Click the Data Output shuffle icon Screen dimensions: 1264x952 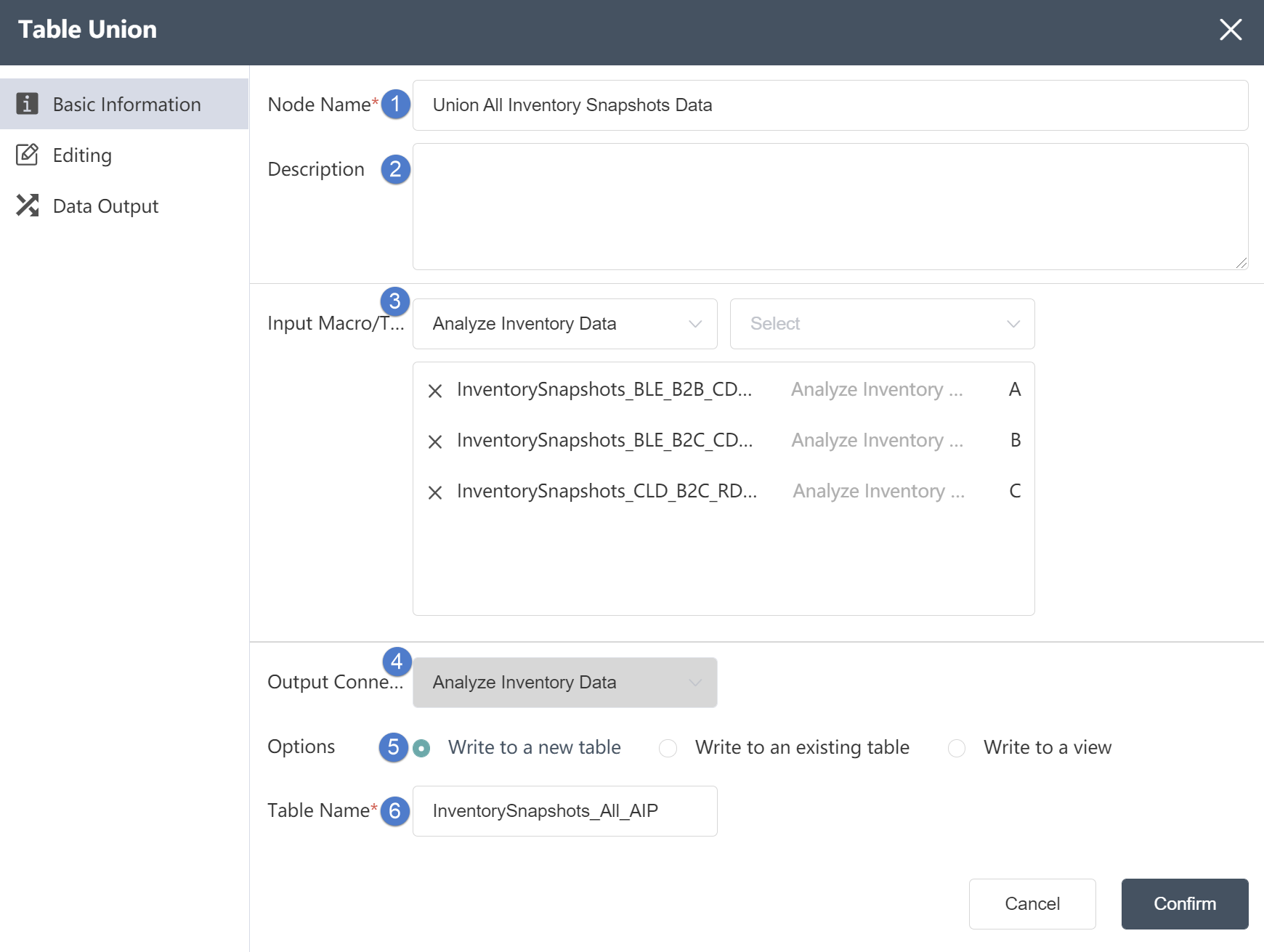click(x=27, y=206)
